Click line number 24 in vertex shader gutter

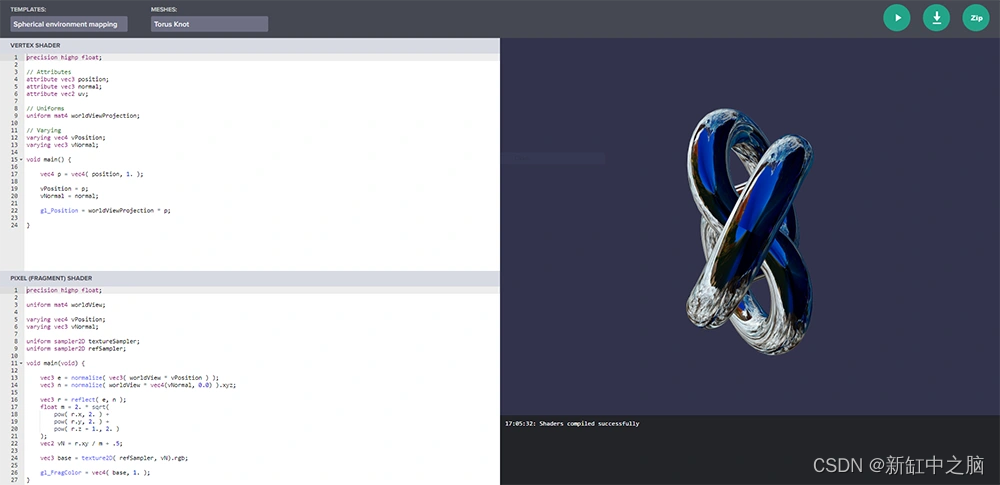[x=15, y=225]
